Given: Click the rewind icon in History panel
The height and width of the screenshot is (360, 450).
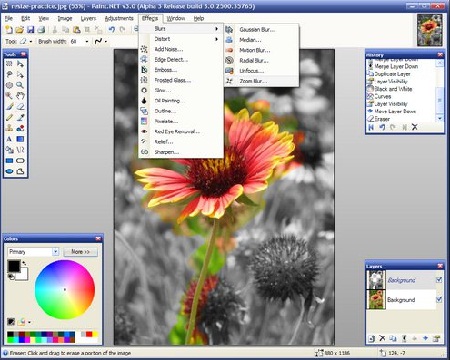Looking at the screenshot, I should [371, 127].
